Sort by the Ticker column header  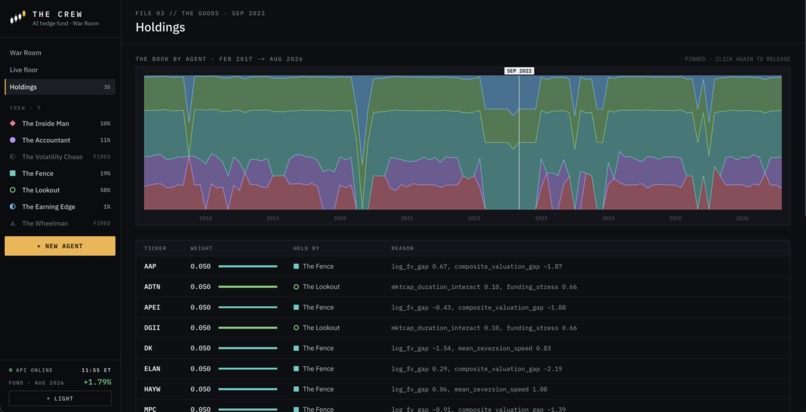(x=155, y=248)
